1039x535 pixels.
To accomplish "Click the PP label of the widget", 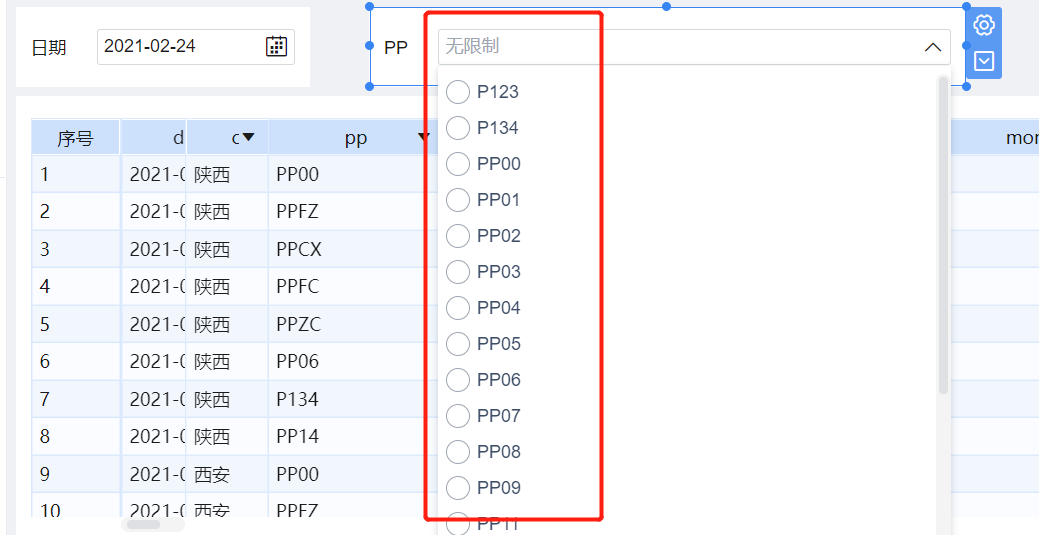I will click(x=396, y=47).
